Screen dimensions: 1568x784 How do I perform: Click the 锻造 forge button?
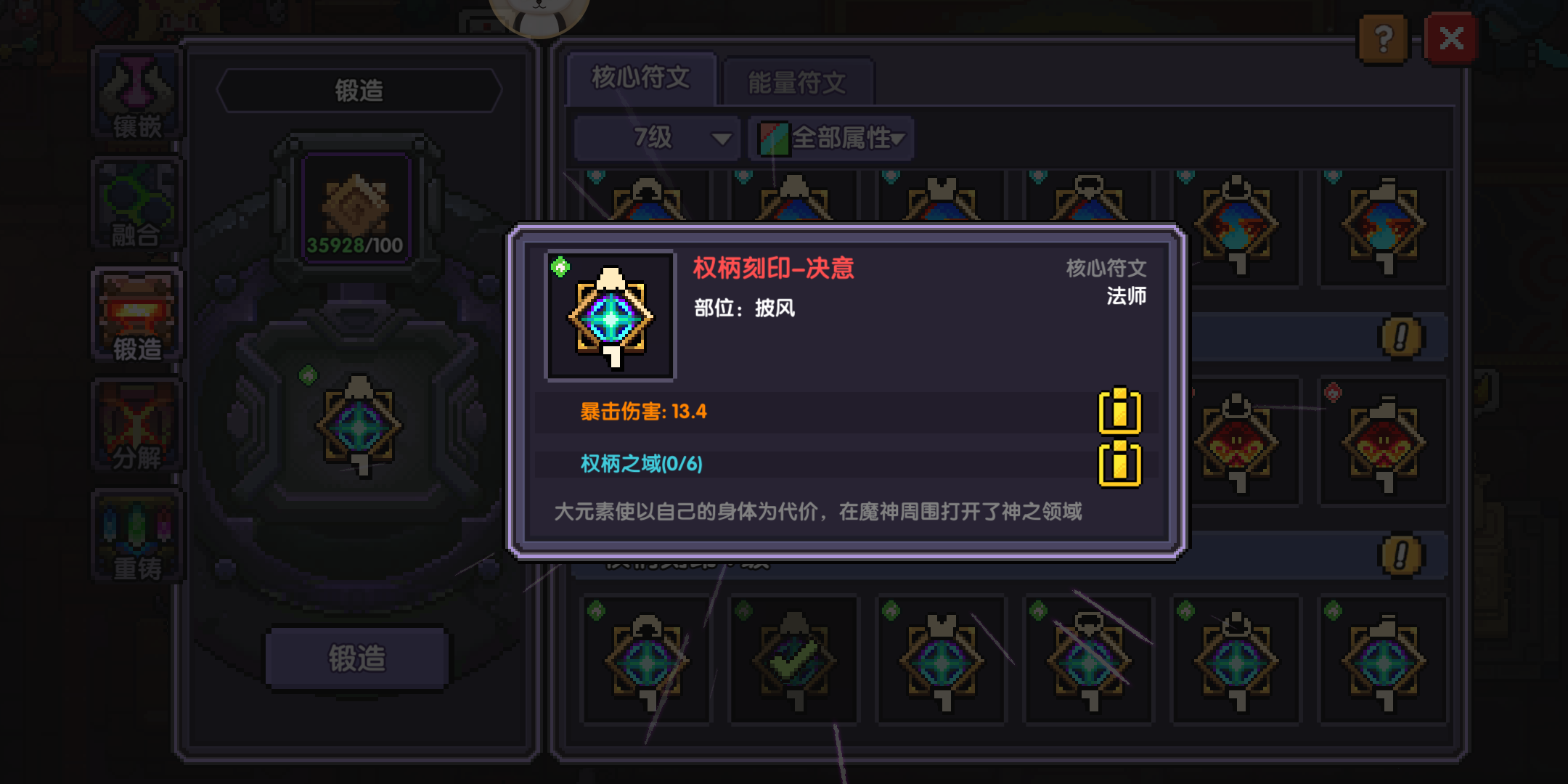coord(356,658)
